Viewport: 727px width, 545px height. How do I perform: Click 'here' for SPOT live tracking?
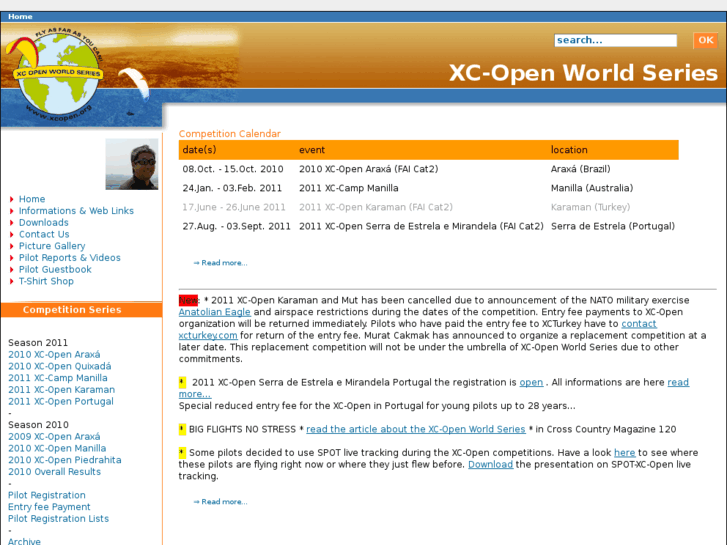coord(625,453)
